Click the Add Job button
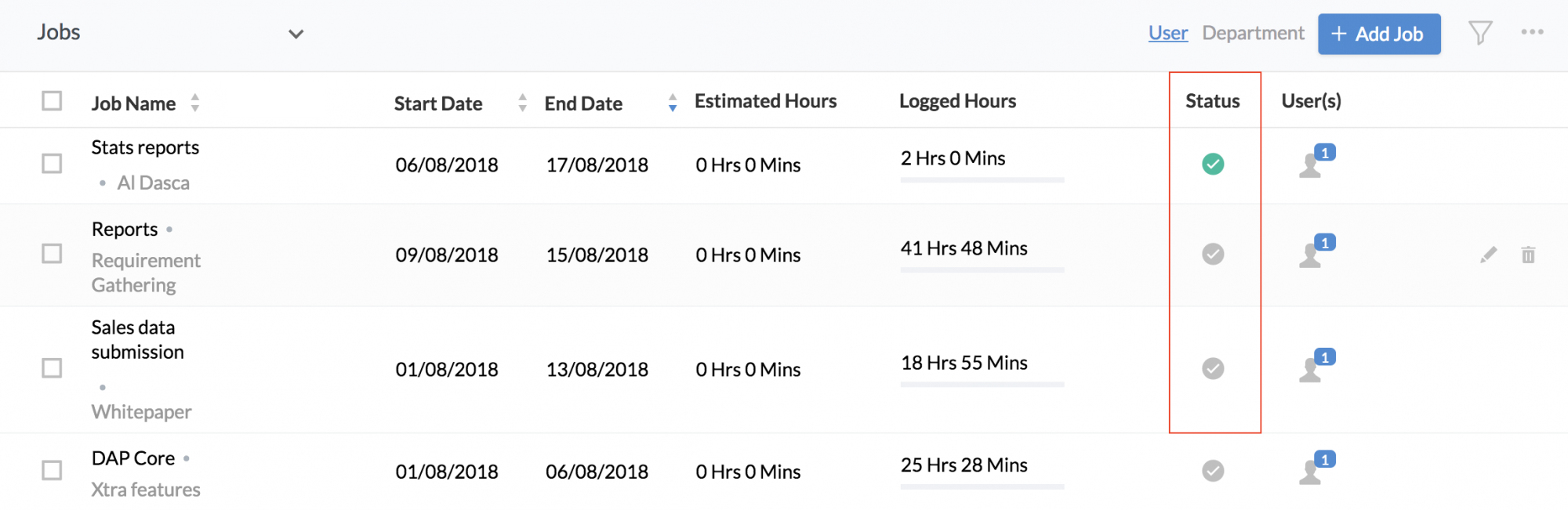This screenshot has width=1568, height=510. tap(1379, 34)
